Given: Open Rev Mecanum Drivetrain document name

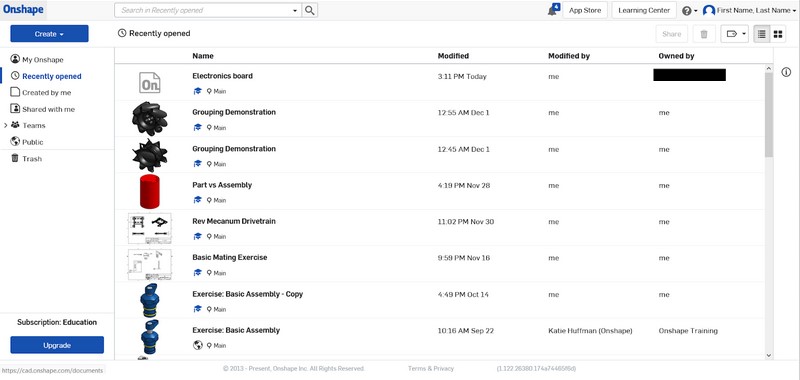Looking at the screenshot, I should [234, 221].
